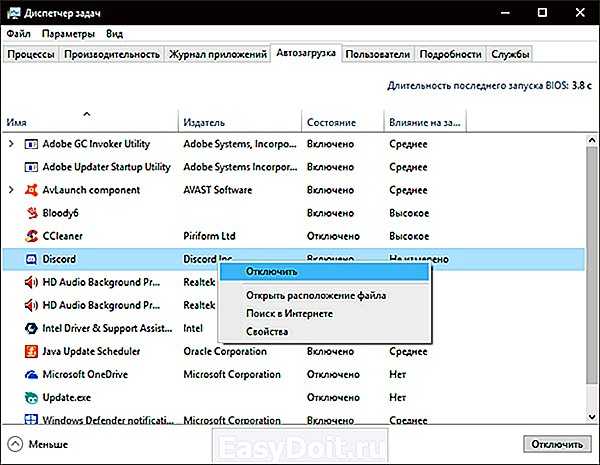Click the scrollbar down arrow
Viewport: 600px width, 465px height.
pos(592,416)
